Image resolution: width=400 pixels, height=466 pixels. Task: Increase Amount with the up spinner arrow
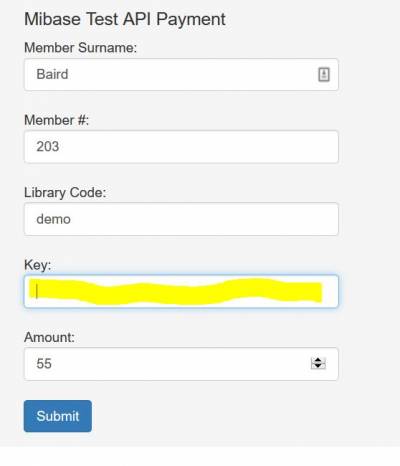pyautogui.click(x=318, y=360)
